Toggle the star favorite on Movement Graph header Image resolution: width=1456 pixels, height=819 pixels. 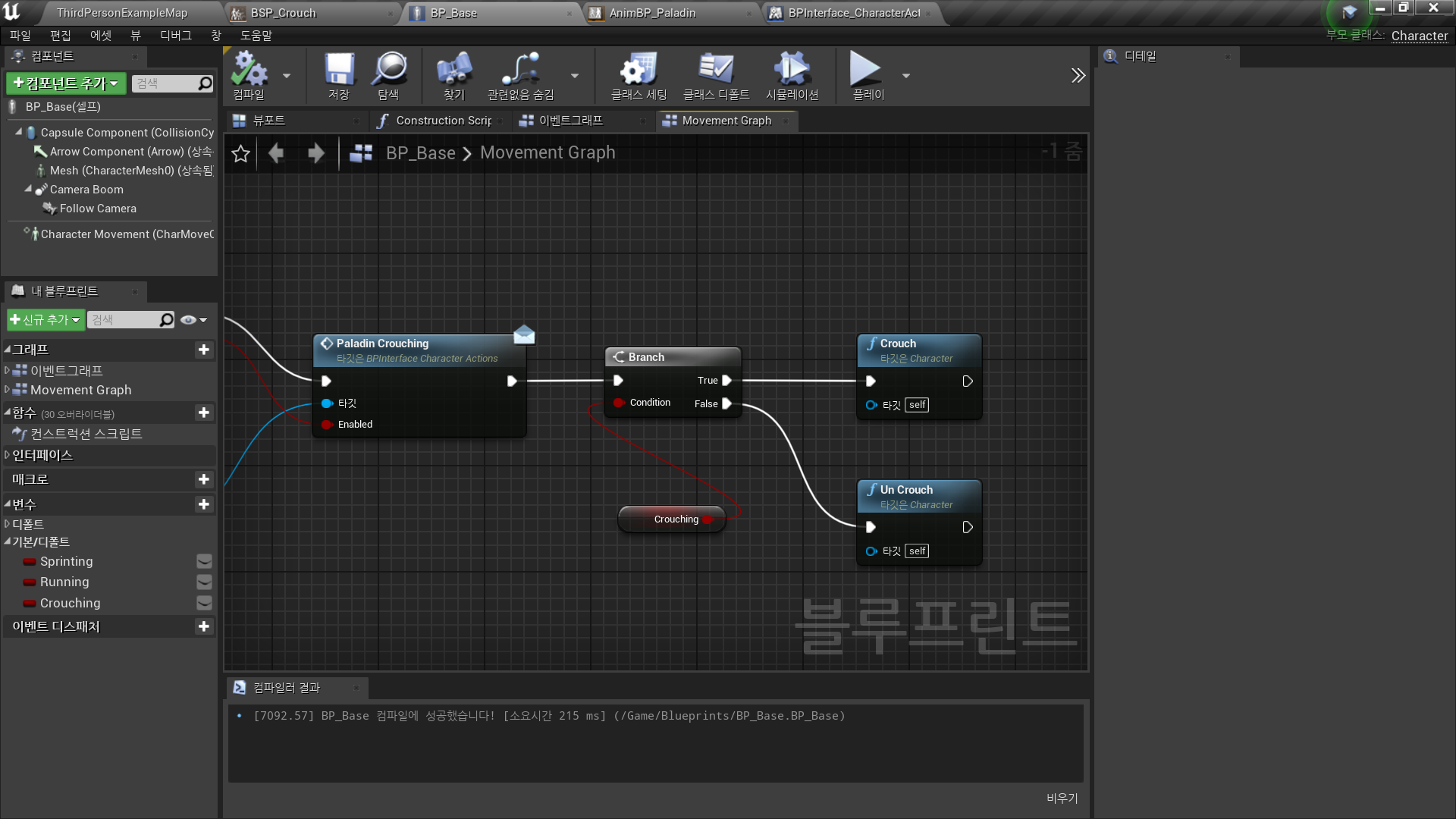pos(240,153)
